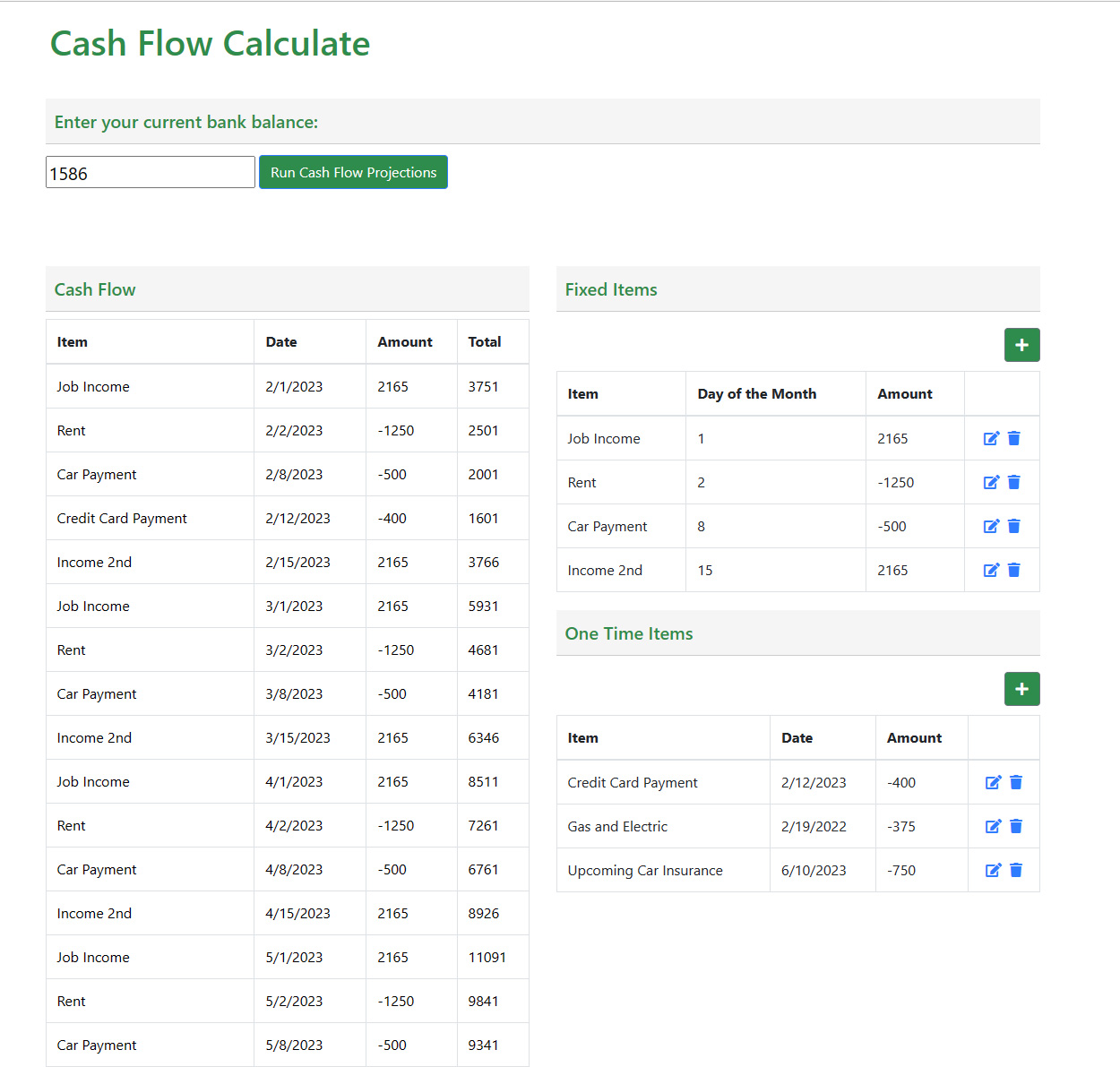
Task: Delete the Income 2nd fixed item
Action: click(x=1013, y=570)
